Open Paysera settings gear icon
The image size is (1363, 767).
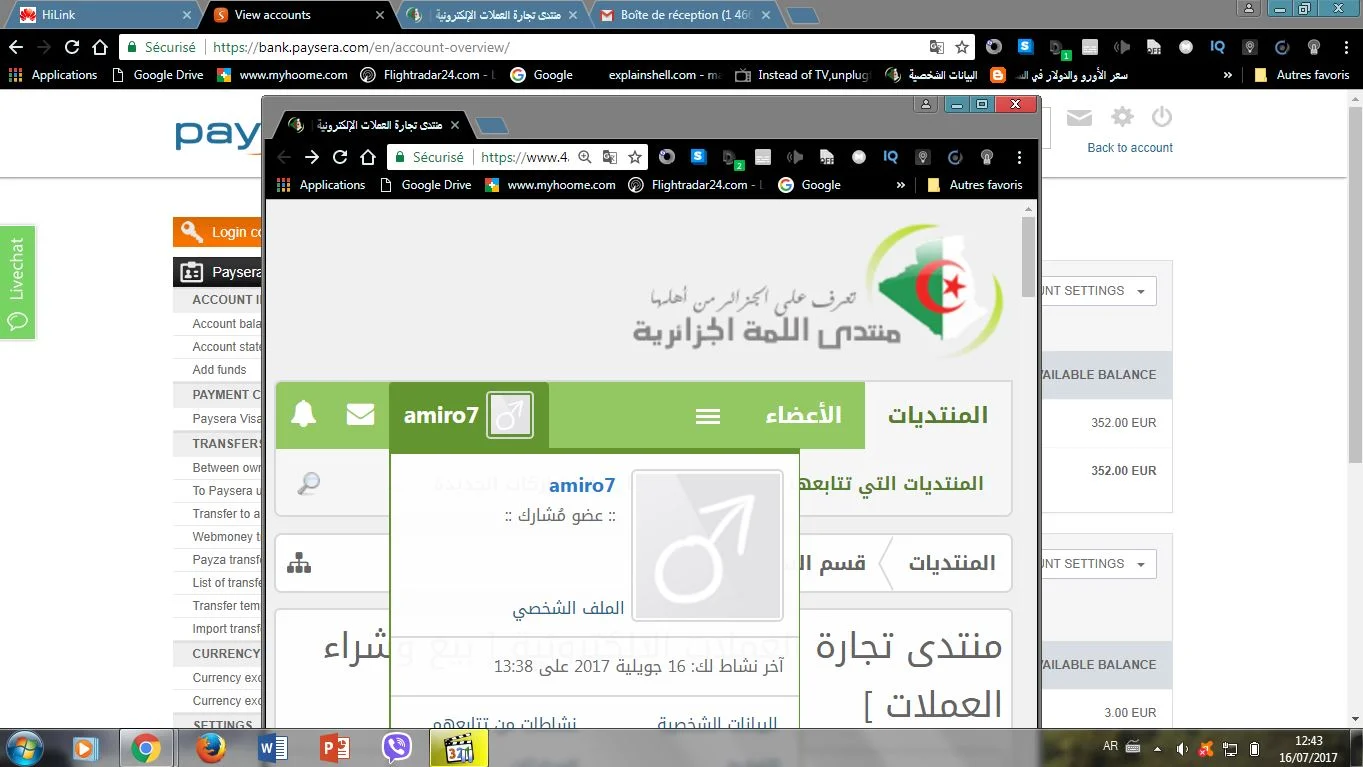click(x=1122, y=118)
